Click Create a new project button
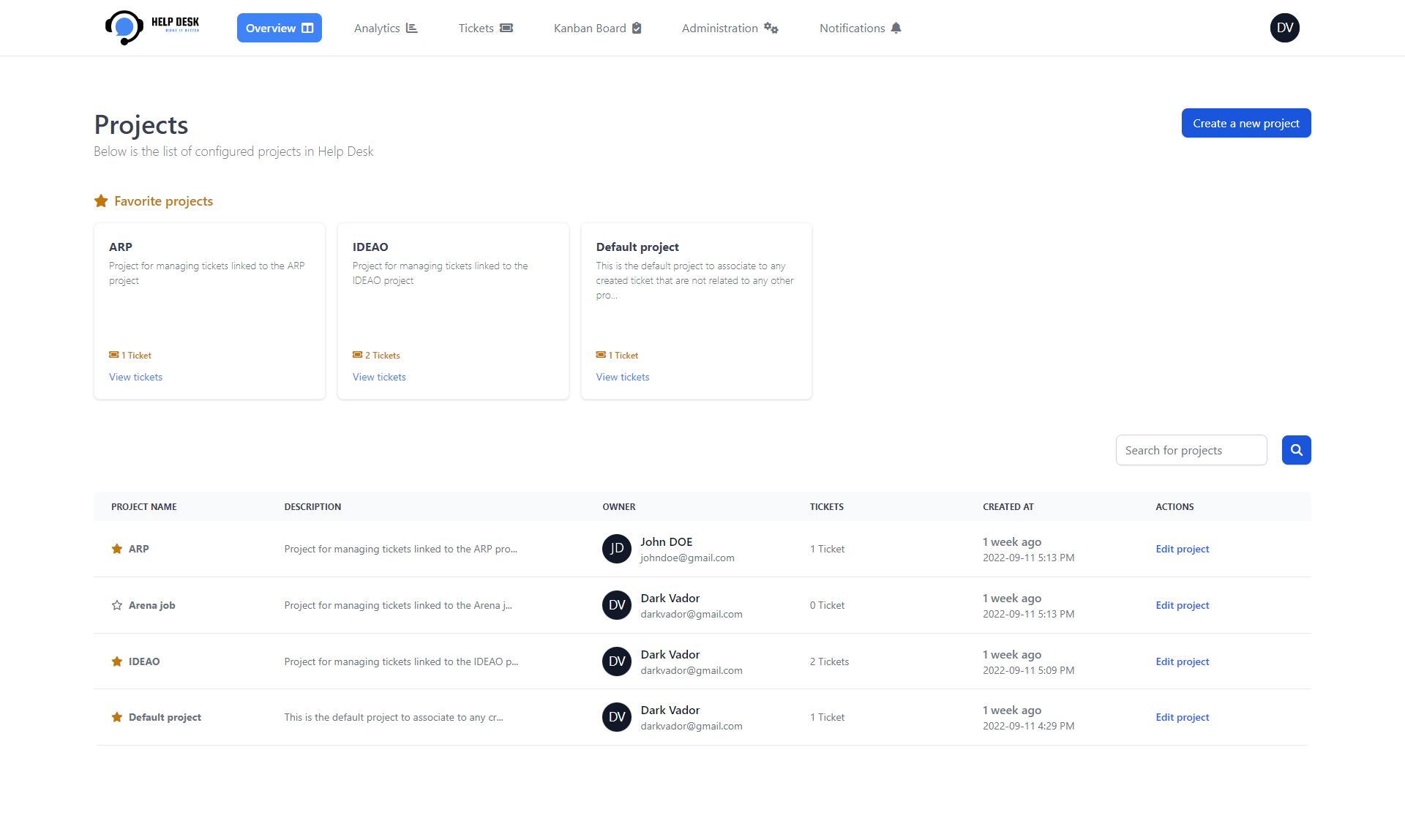This screenshot has width=1405, height=840. point(1245,123)
